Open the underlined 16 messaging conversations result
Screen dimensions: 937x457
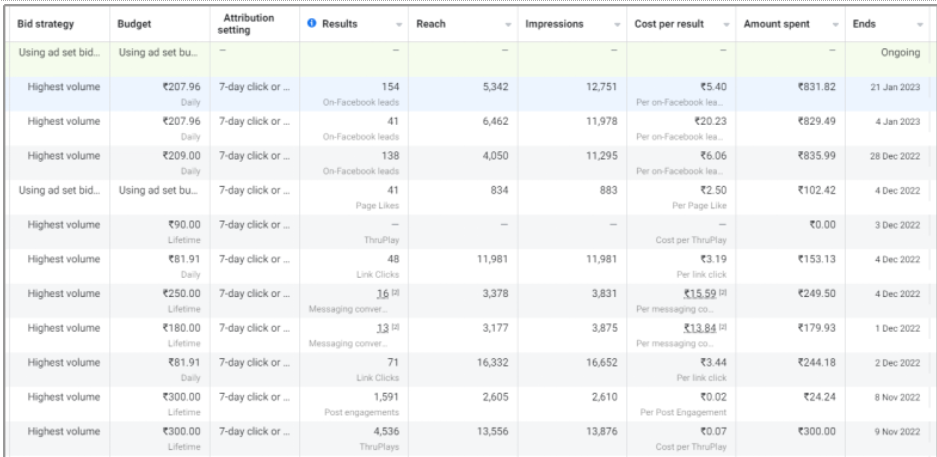pyautogui.click(x=381, y=288)
